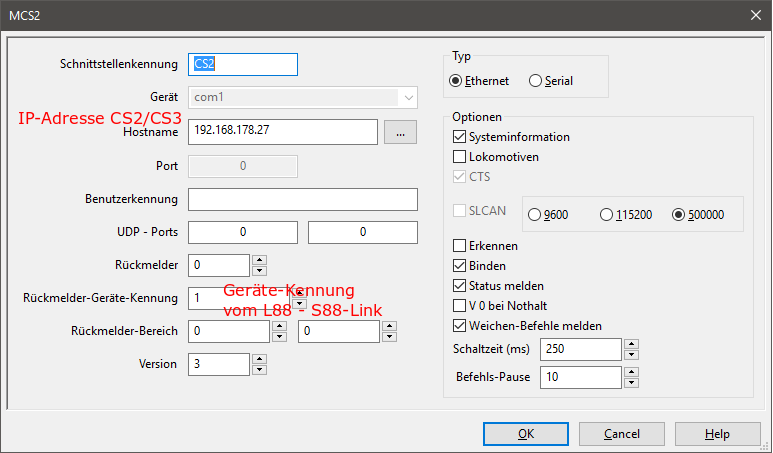This screenshot has height=453, width=773.
Task: Focus the Benutzerkennung input field
Action: click(302, 199)
